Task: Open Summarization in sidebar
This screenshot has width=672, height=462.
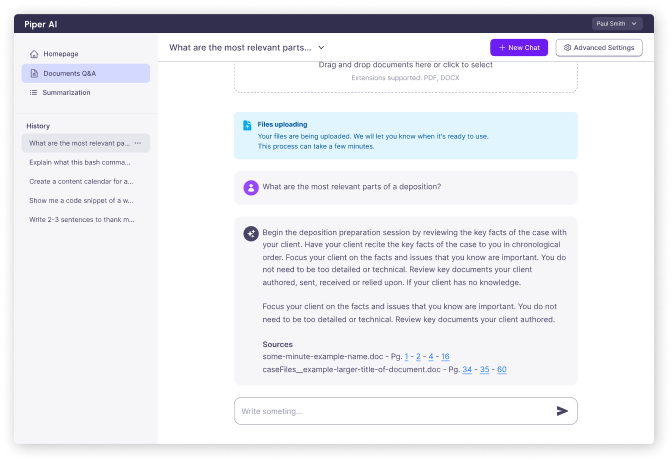Action: click(86, 93)
